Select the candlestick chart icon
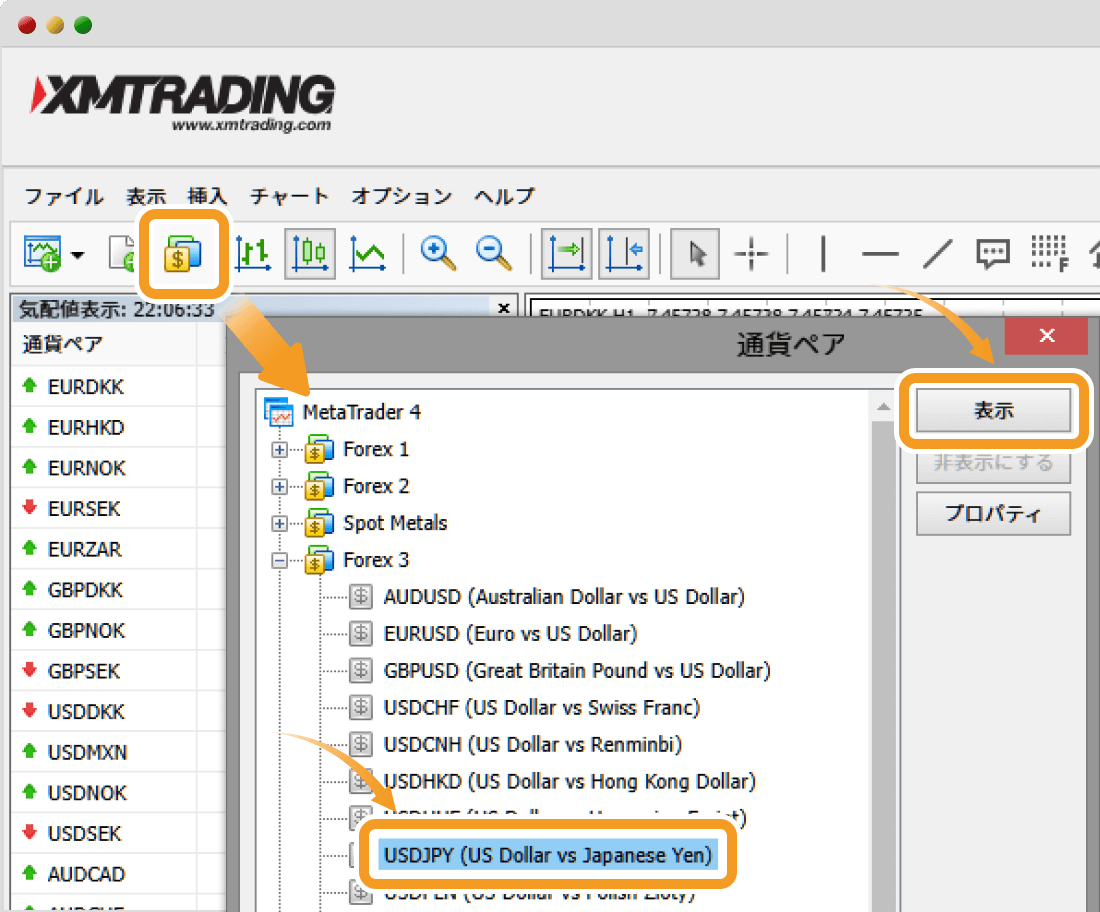The image size is (1100, 912). tap(309, 253)
